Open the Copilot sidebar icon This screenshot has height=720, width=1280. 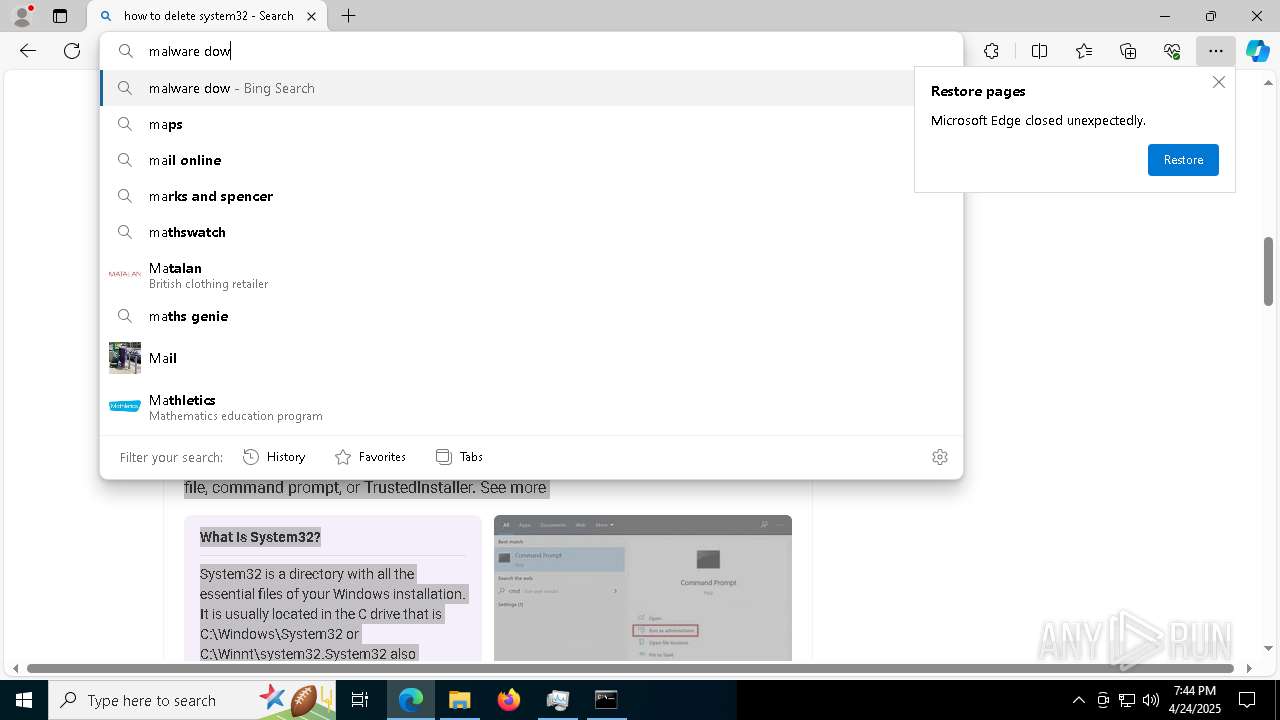[1258, 51]
